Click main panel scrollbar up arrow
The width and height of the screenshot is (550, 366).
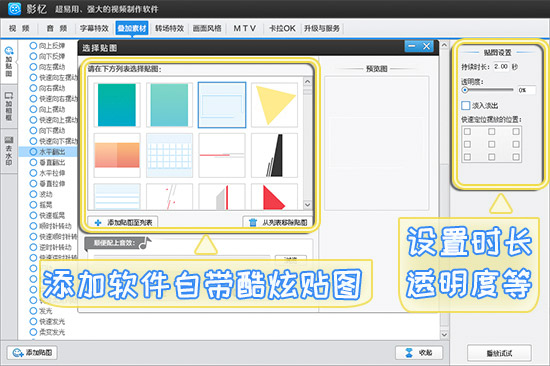point(444,45)
